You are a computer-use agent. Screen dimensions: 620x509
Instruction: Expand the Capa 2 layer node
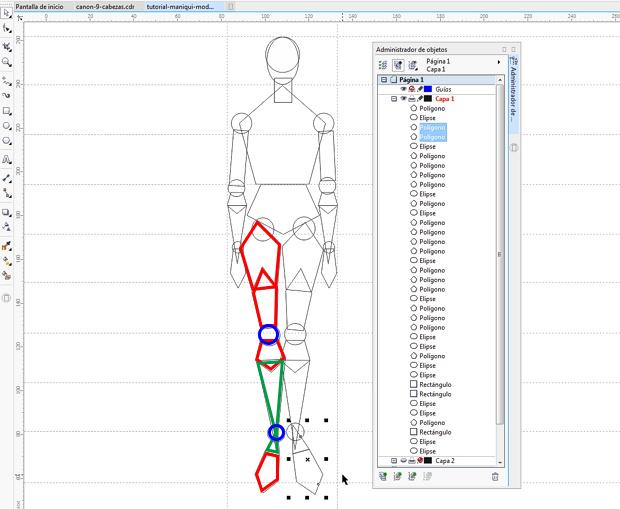pos(394,461)
